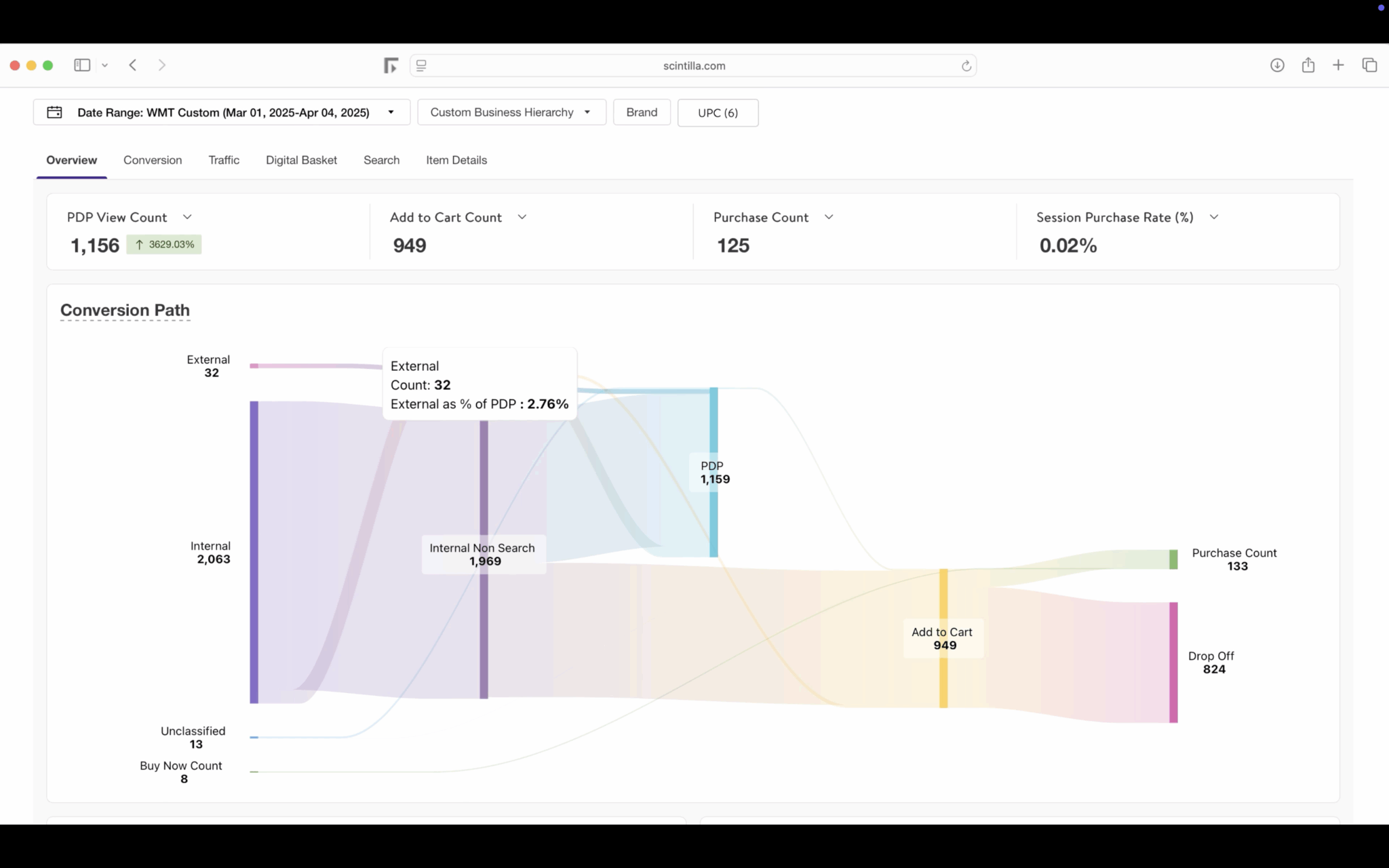This screenshot has height=868, width=1389.
Task: Show the tab overview icon
Action: point(1369,65)
